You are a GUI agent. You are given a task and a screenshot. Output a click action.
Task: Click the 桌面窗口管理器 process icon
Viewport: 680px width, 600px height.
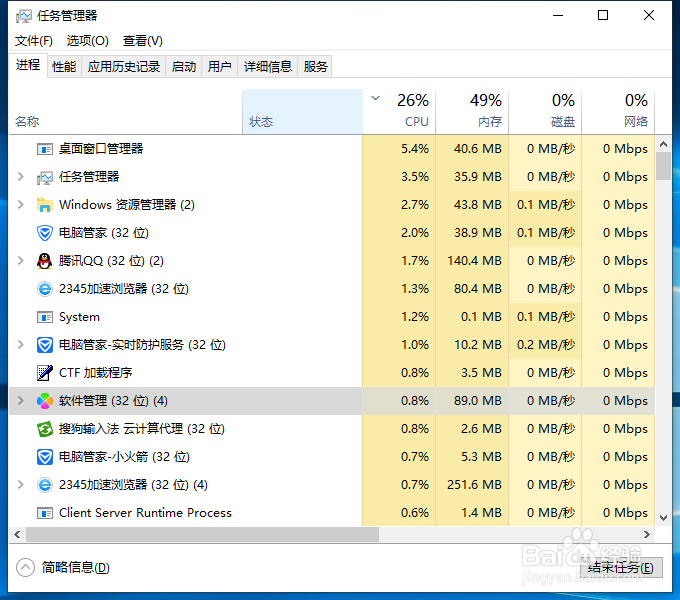click(x=45, y=149)
